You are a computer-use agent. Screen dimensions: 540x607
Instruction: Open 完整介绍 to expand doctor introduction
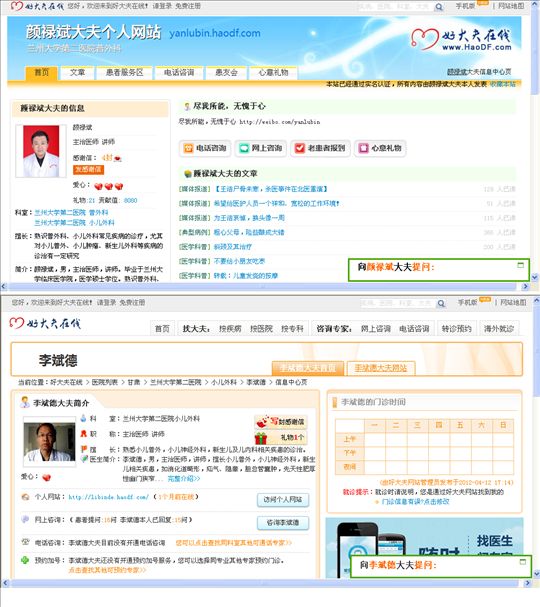coord(184,479)
